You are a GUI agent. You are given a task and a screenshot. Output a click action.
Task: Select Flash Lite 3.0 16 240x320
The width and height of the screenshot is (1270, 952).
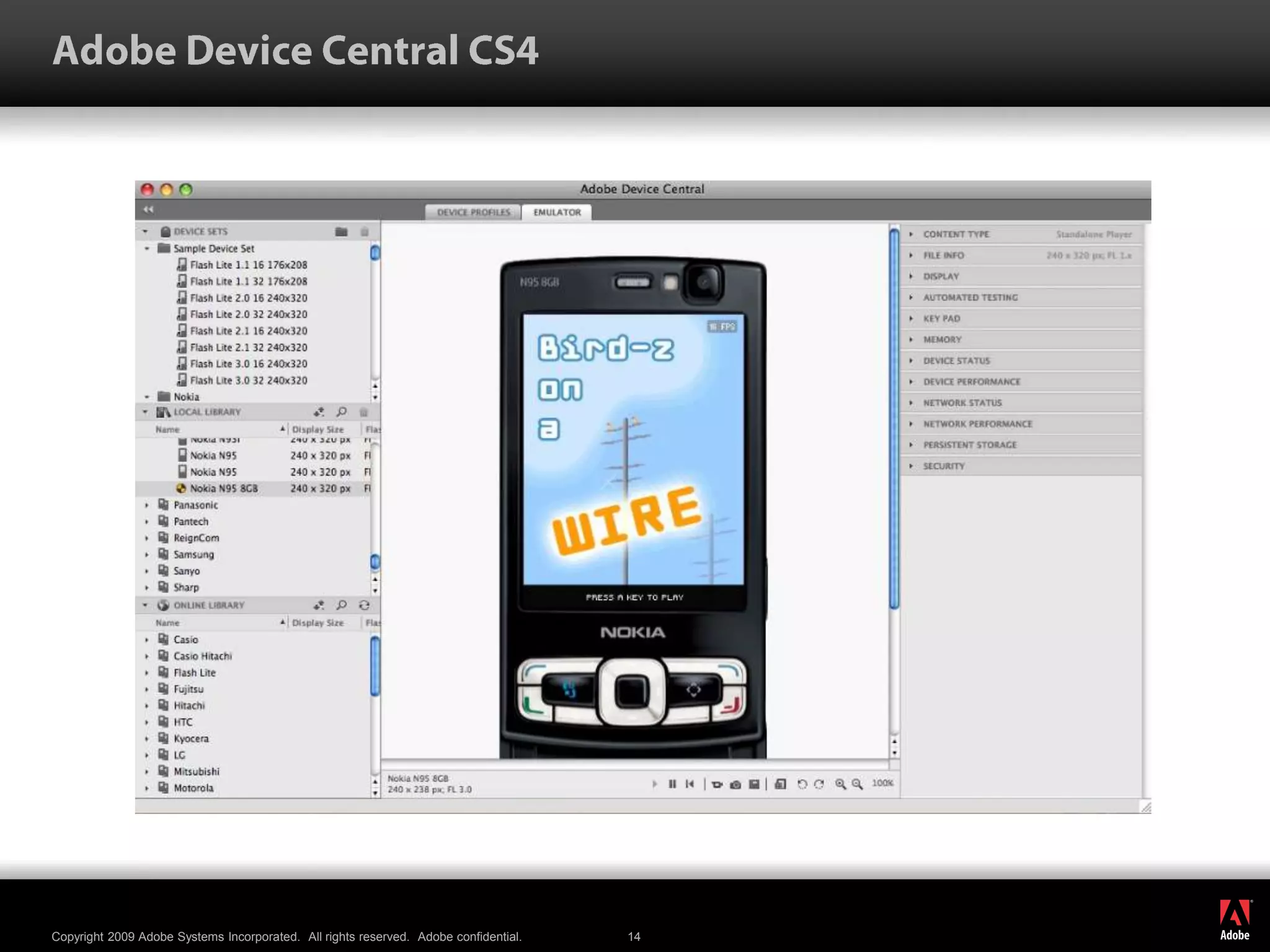click(x=248, y=364)
